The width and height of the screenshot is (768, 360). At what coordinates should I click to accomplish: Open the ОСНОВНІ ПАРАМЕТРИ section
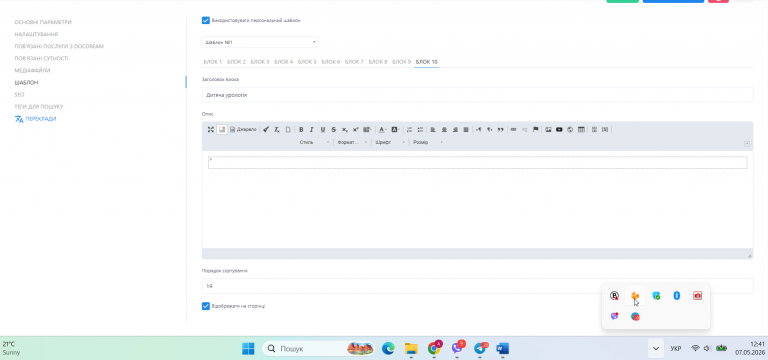[x=43, y=23]
